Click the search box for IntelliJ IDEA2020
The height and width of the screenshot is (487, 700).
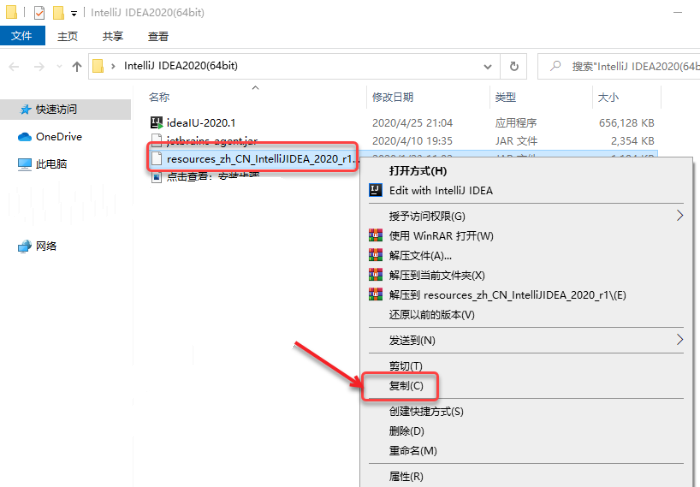click(x=619, y=67)
